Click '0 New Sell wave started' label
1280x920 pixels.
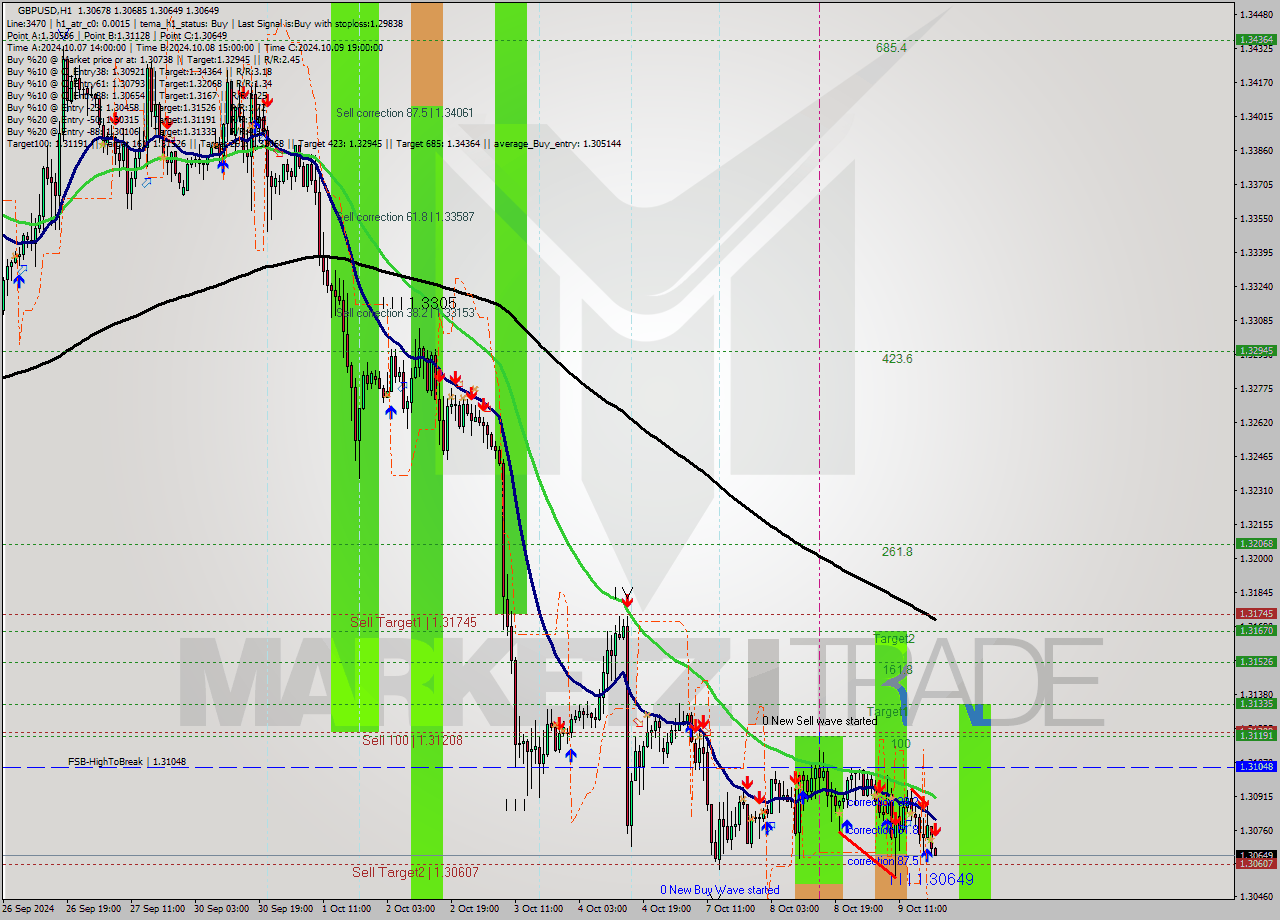click(x=820, y=721)
